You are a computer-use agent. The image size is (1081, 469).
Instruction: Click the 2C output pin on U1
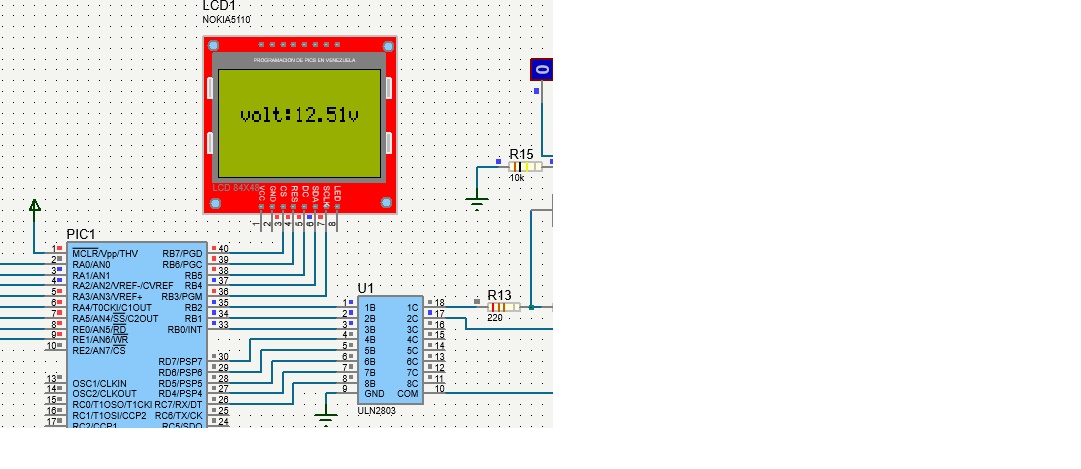[412, 318]
